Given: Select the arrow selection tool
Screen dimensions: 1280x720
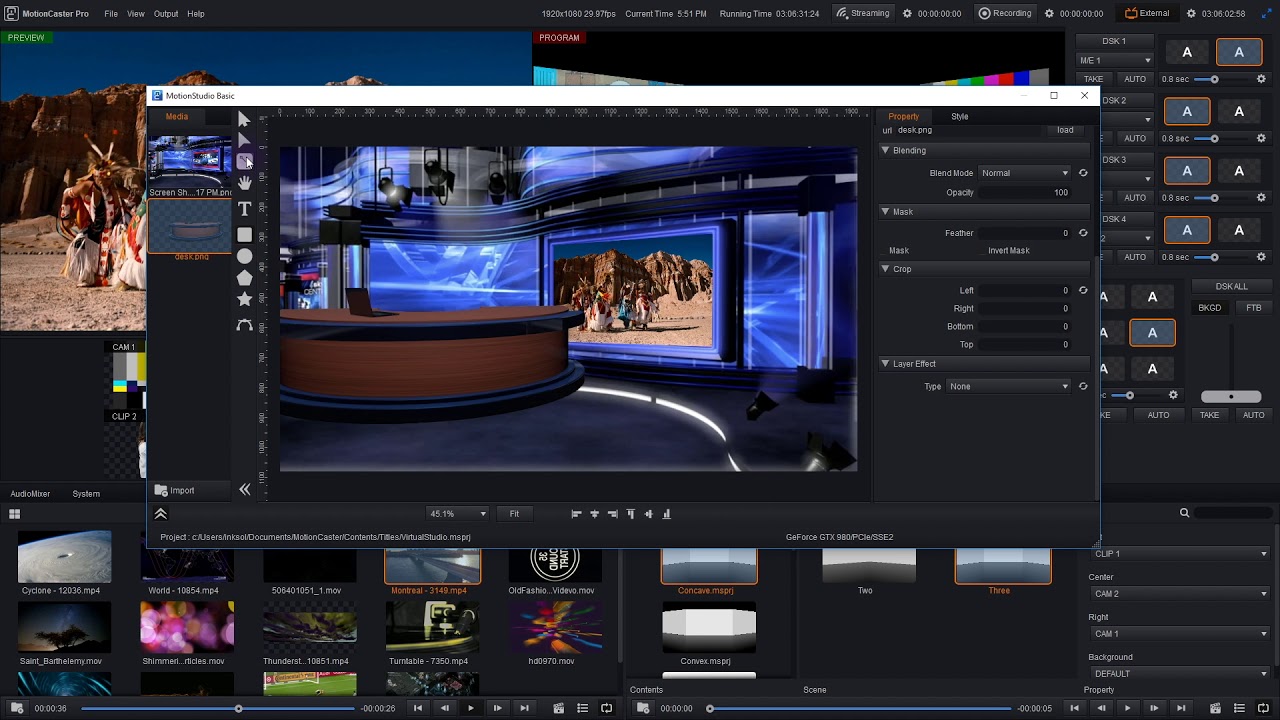Looking at the screenshot, I should (244, 118).
